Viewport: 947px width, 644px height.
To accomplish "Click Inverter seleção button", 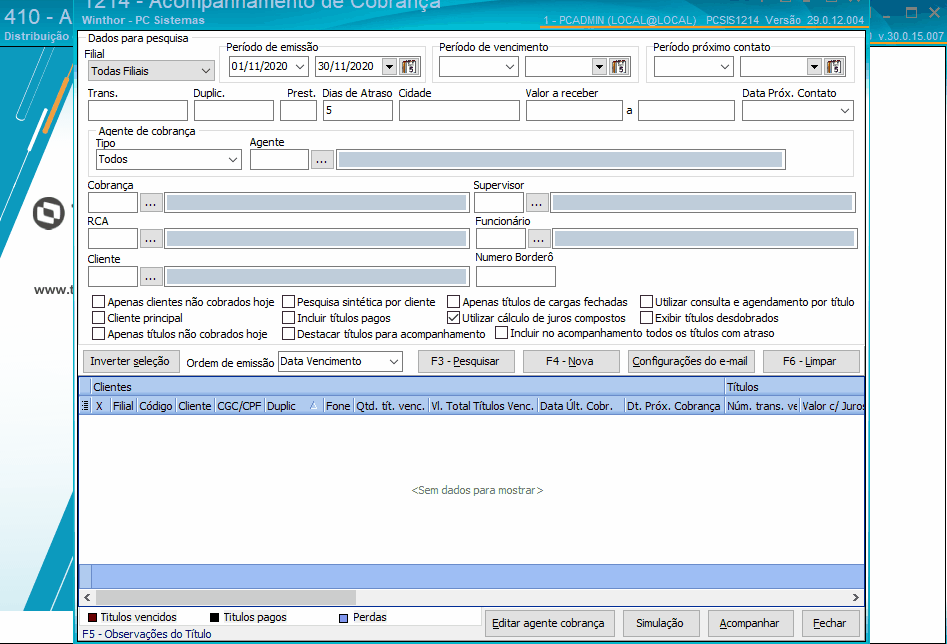I will 130,361.
